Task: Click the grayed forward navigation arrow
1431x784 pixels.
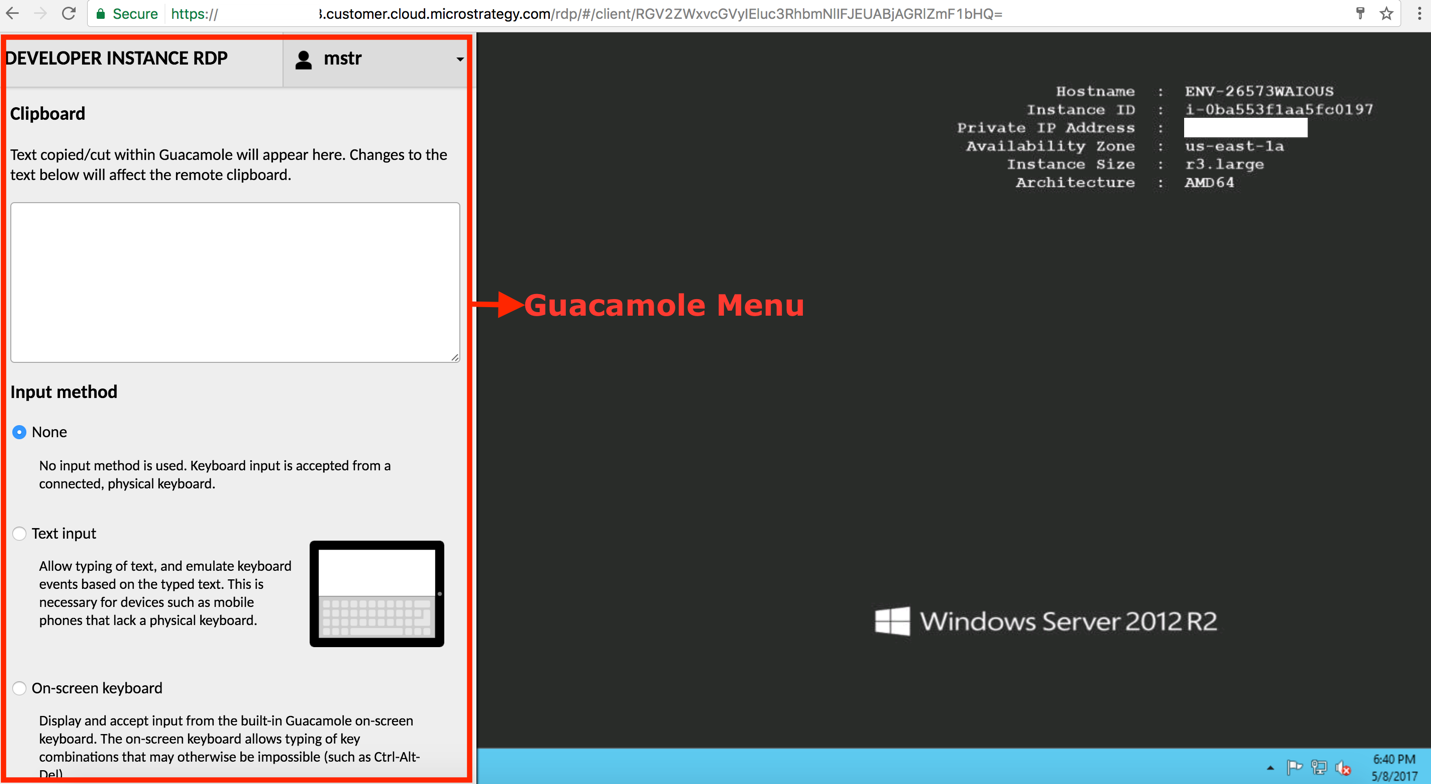Action: point(39,14)
